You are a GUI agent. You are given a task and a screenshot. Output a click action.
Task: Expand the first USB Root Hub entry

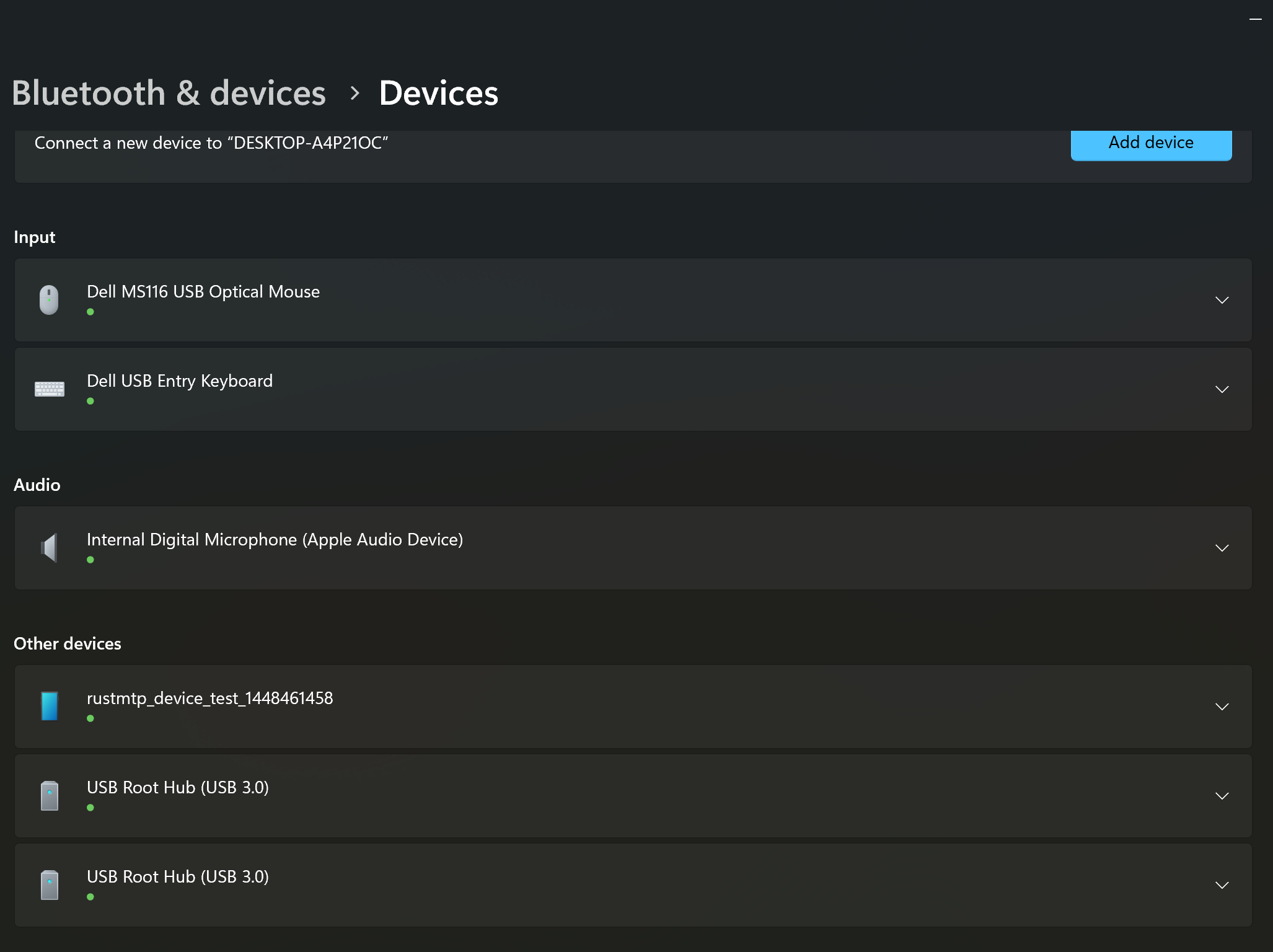click(1222, 796)
